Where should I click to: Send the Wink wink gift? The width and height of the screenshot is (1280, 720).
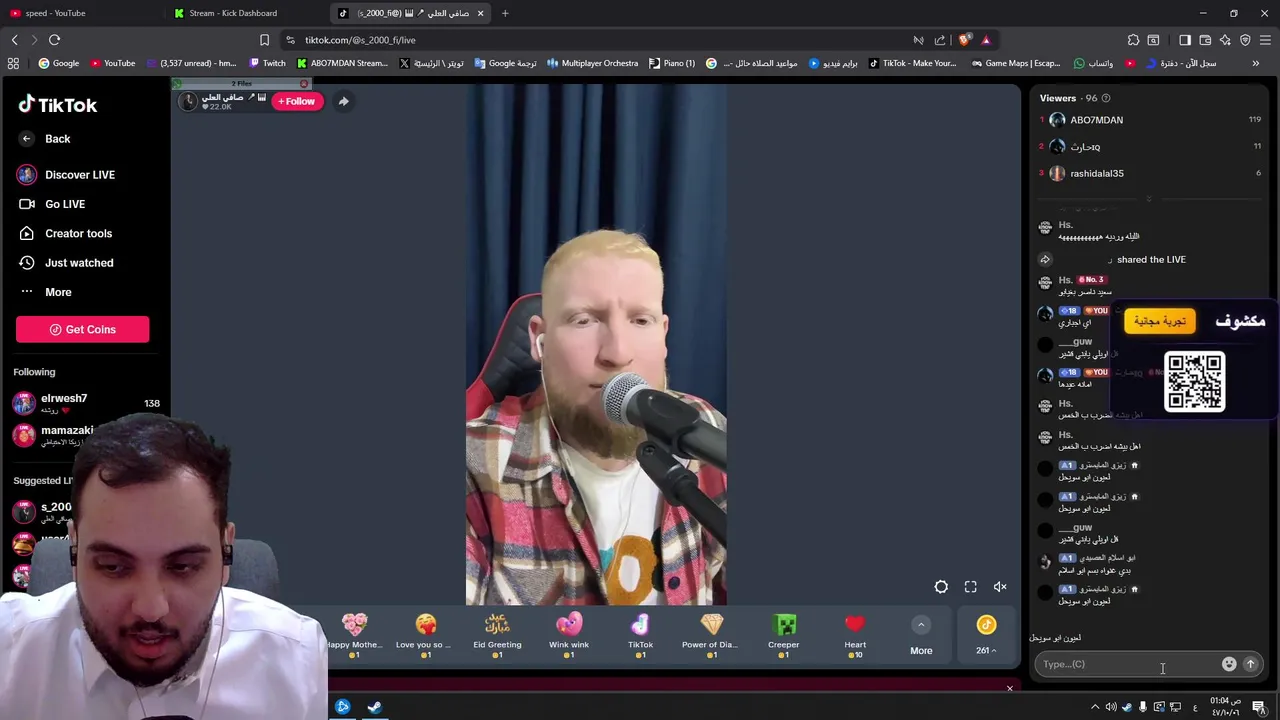(x=569, y=636)
